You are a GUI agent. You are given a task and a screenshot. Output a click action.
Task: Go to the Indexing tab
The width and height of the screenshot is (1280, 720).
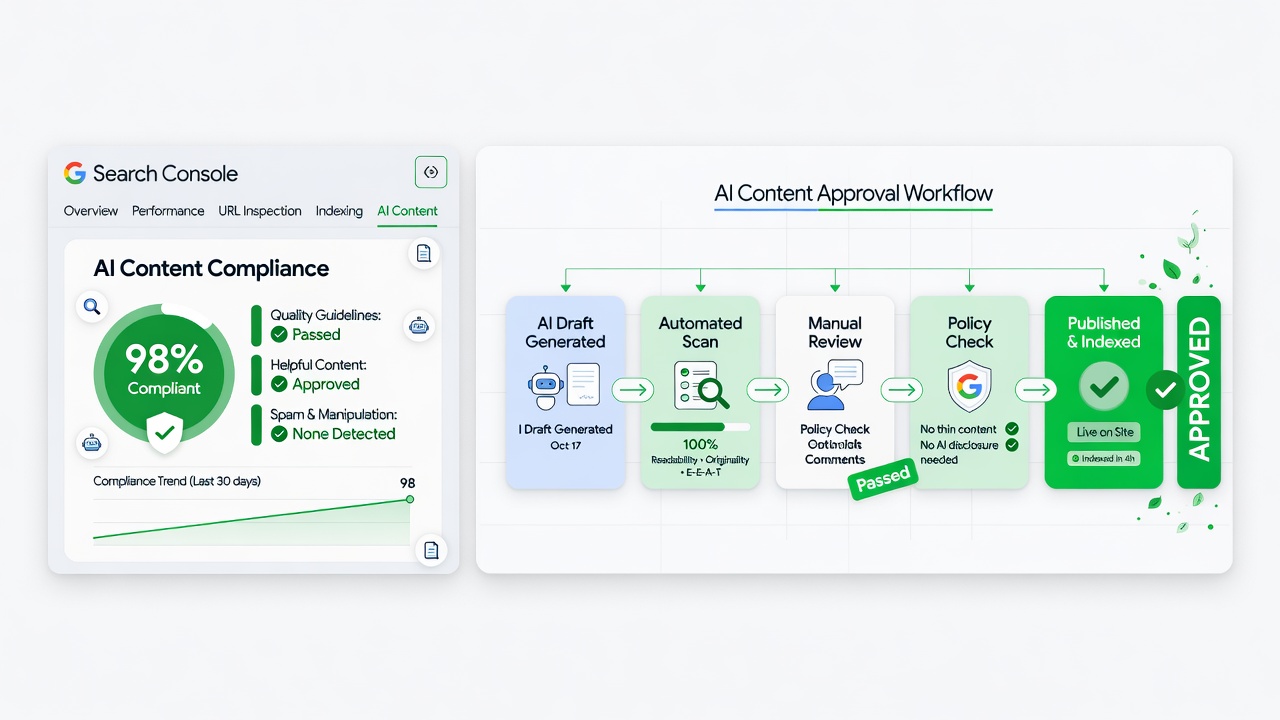(x=339, y=211)
